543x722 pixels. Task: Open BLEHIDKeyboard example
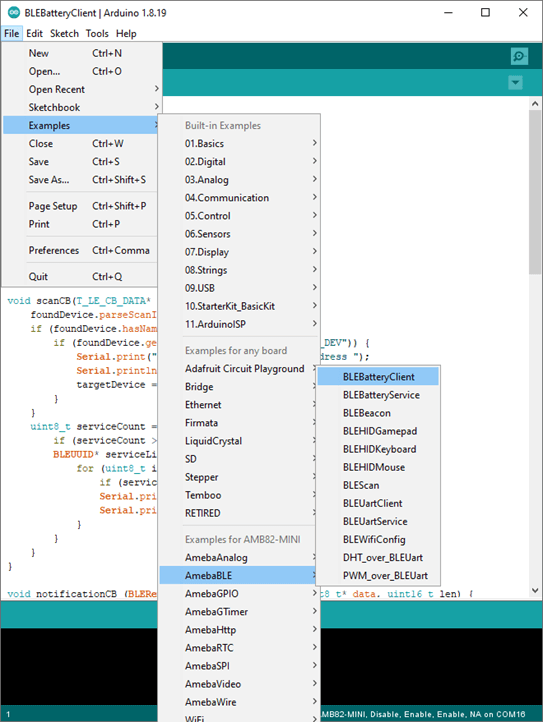[378, 449]
